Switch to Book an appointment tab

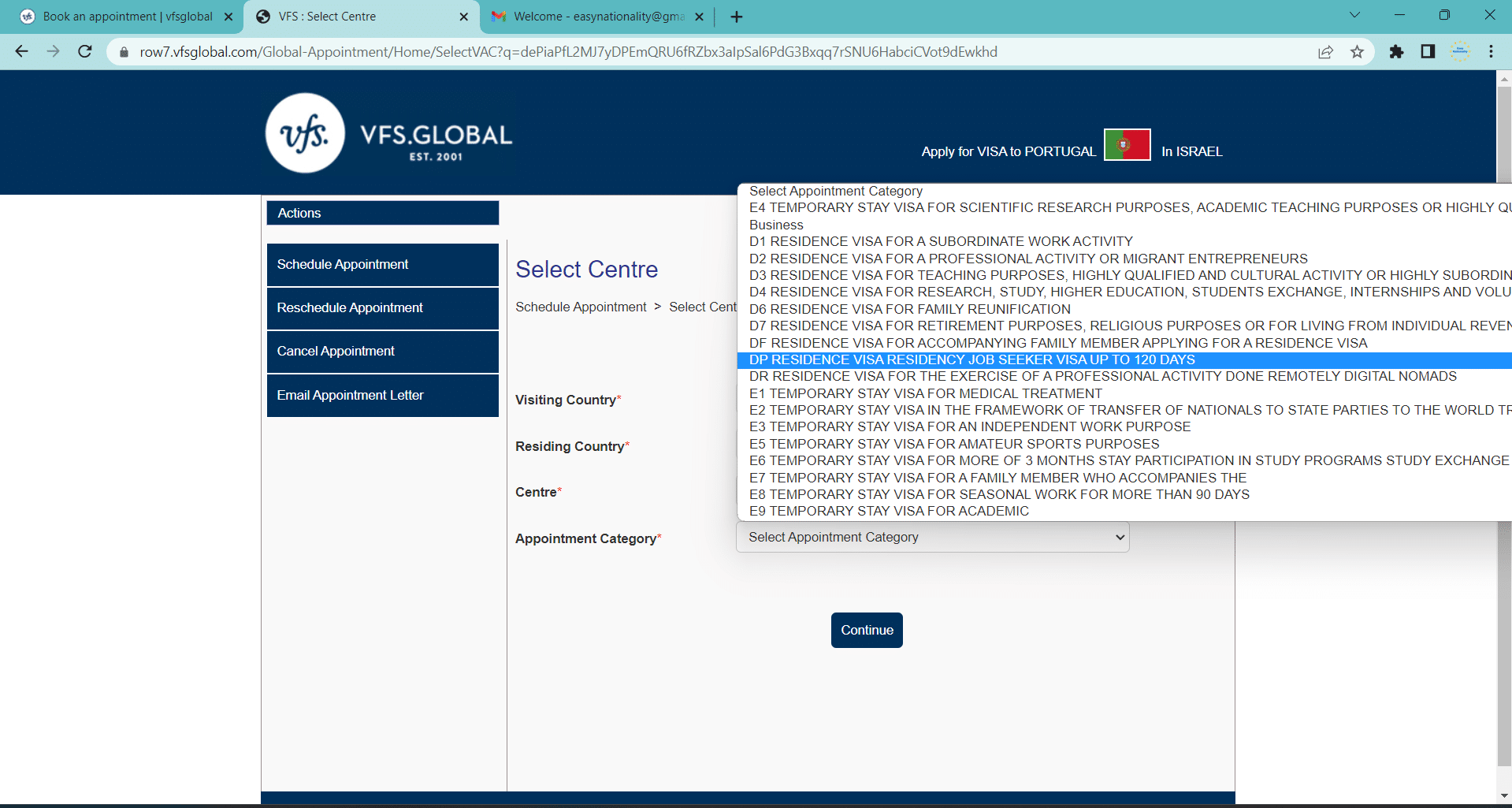[x=126, y=17]
